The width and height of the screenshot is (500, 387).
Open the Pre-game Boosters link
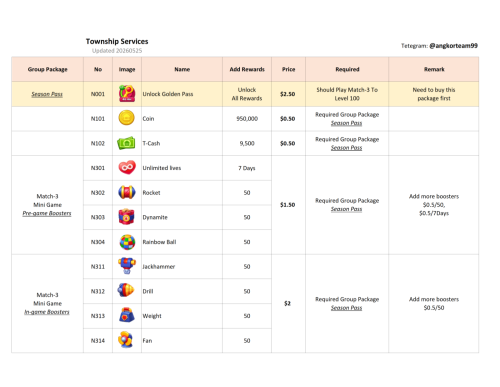[47, 213]
